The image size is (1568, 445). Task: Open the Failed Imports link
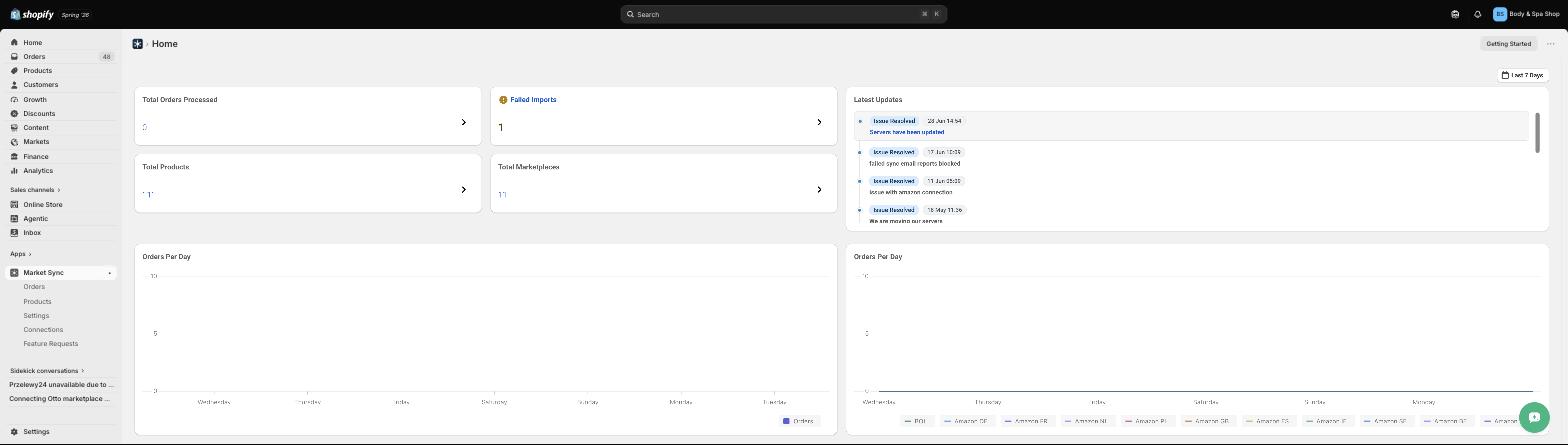533,100
